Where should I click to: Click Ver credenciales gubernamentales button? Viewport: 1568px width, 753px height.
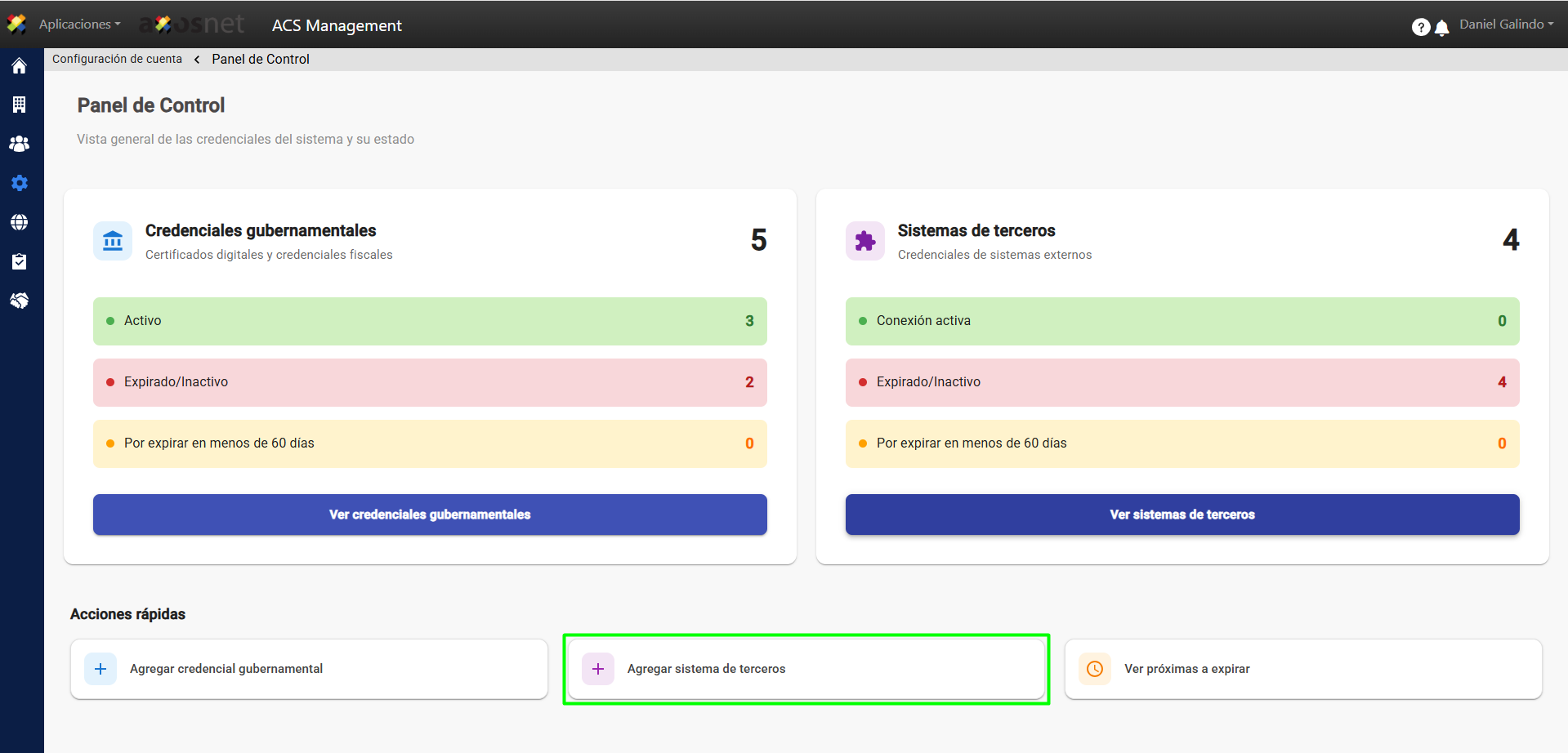point(430,515)
